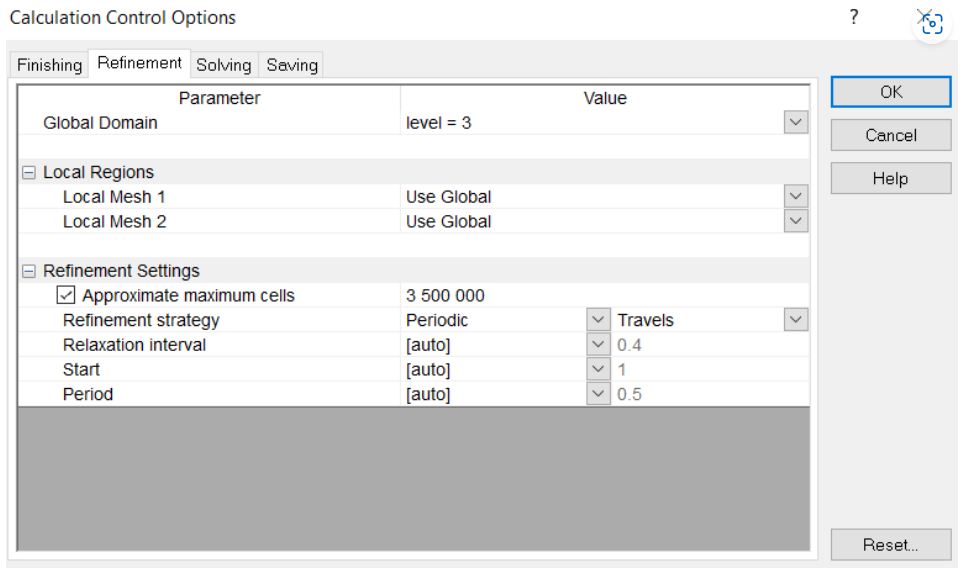This screenshot has width=964, height=574.
Task: Open the Refinement strategy Periodic dropdown
Action: pyautogui.click(x=598, y=320)
